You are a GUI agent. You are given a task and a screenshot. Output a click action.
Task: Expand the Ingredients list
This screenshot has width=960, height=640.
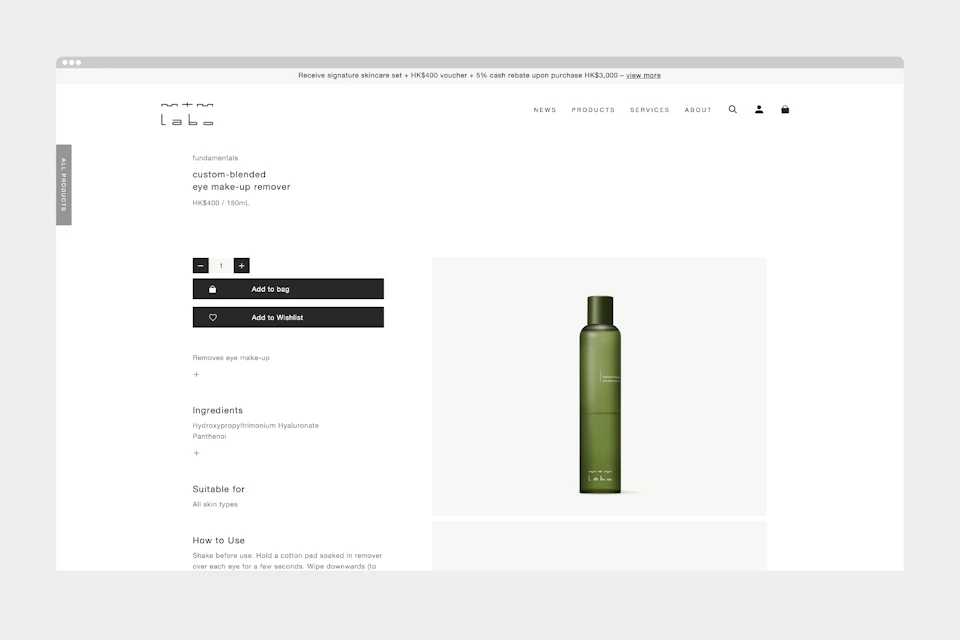196,453
